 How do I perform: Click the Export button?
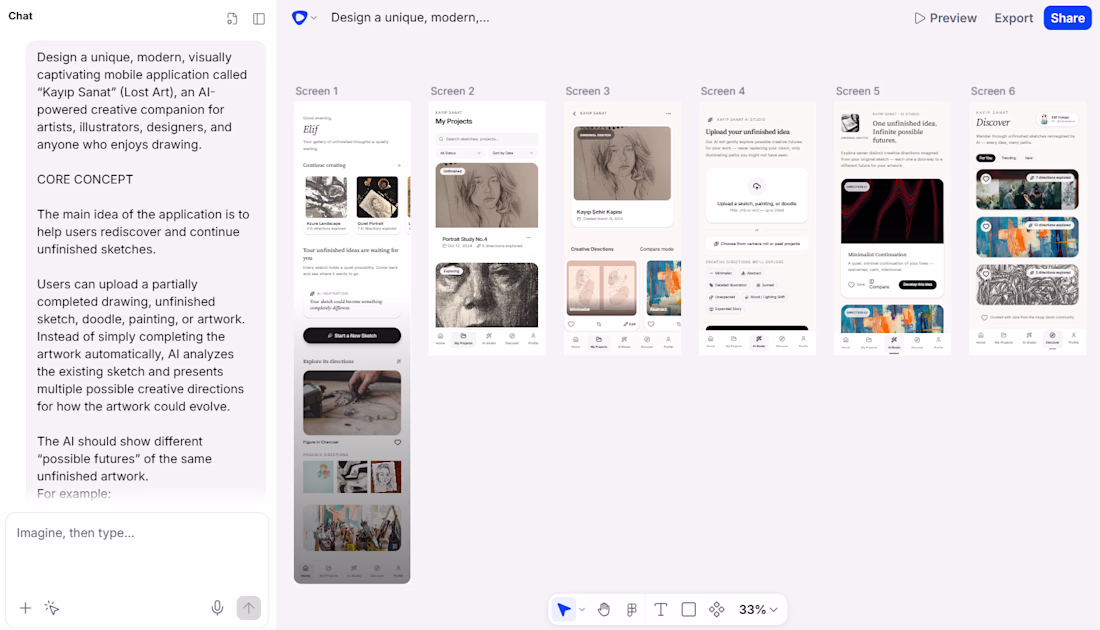[x=1014, y=18]
